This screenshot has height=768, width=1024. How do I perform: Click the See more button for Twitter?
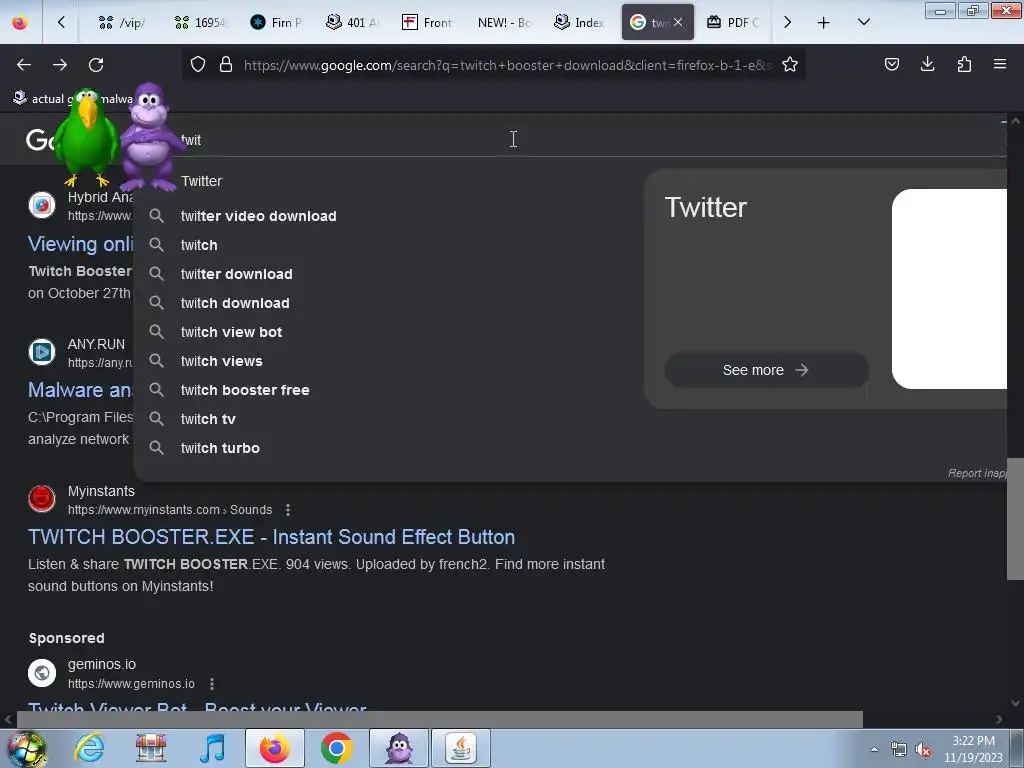point(766,370)
